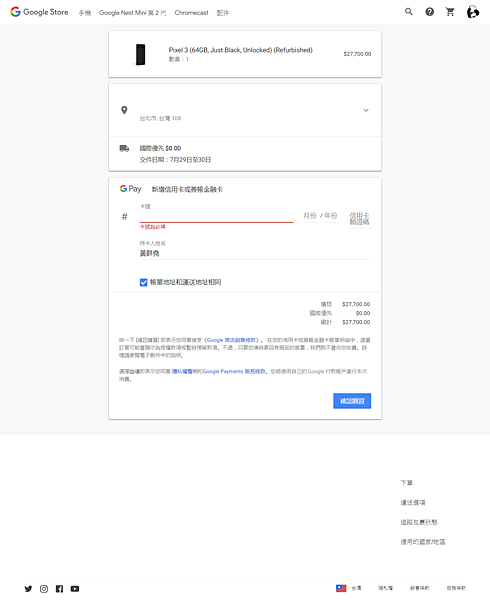490x600 pixels.
Task: Click the card security code field
Action: pos(360,218)
